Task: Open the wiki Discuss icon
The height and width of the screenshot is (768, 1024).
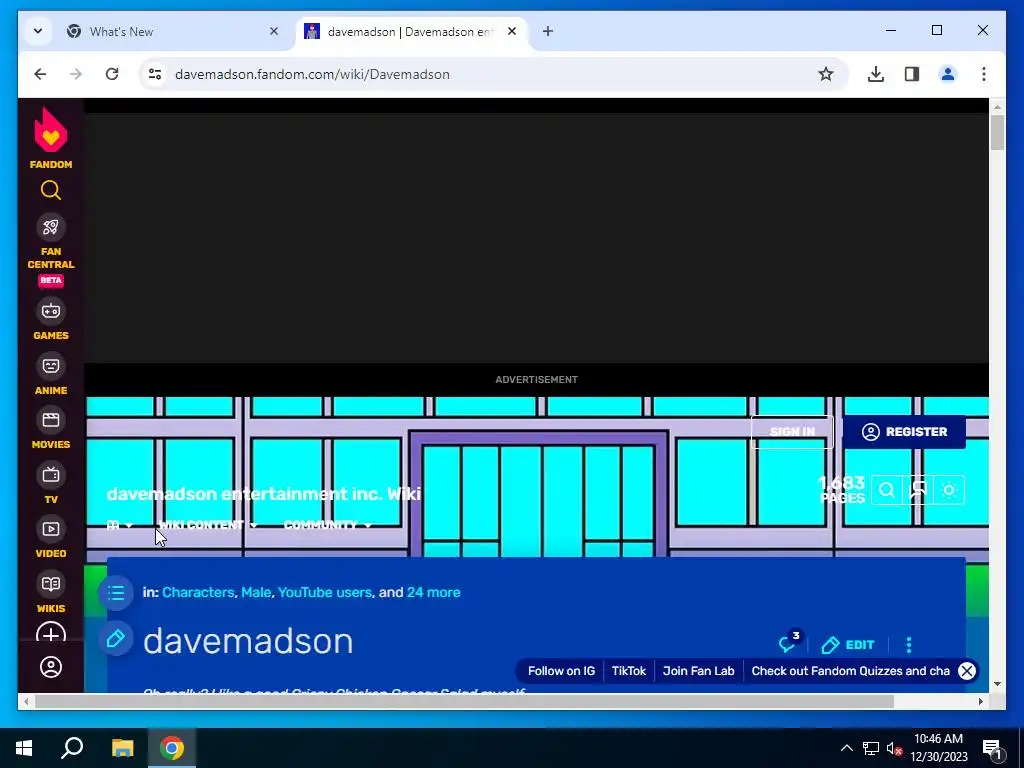Action: [x=918, y=490]
